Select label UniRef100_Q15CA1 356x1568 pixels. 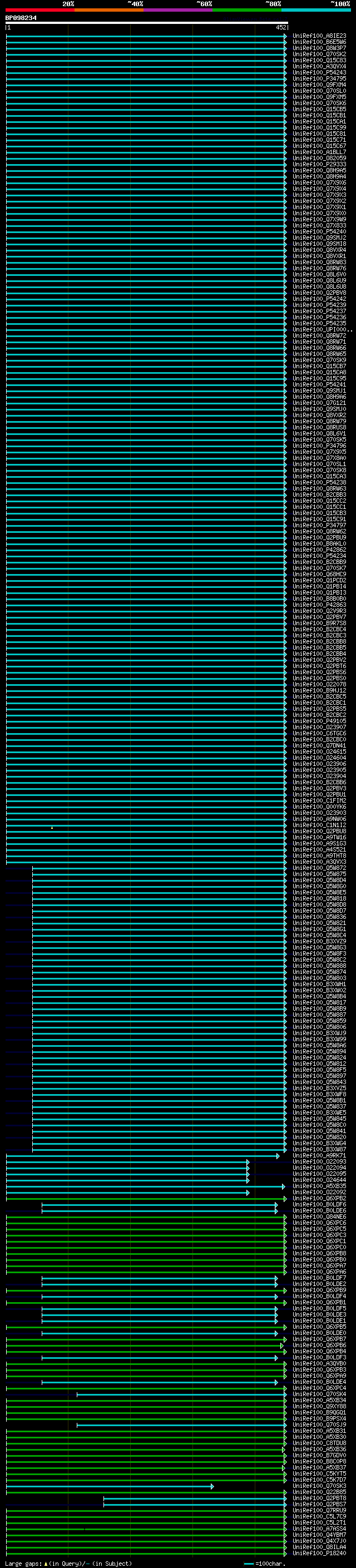click(319, 122)
